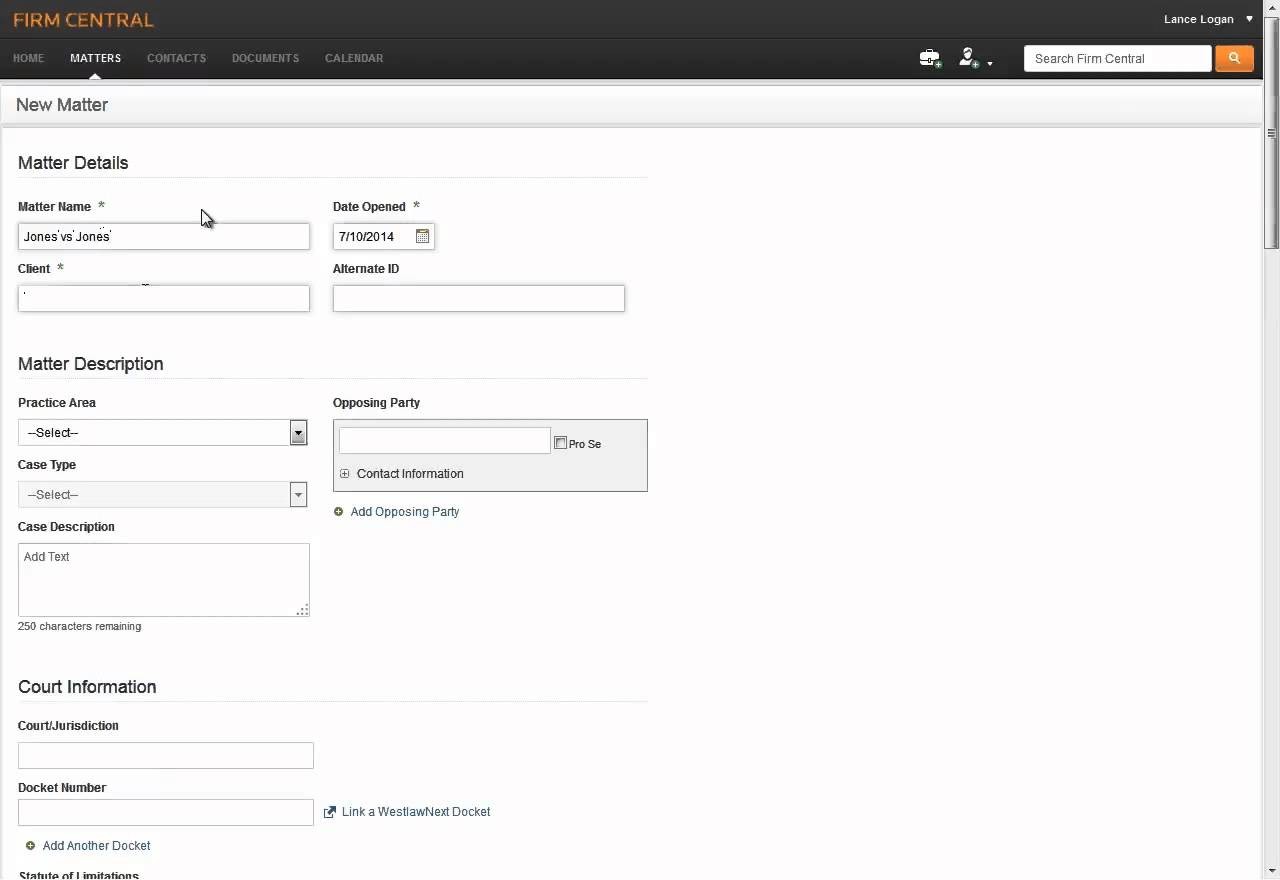The width and height of the screenshot is (1280, 880).
Task: Click the WestlawNext docket external link icon
Action: [330, 812]
